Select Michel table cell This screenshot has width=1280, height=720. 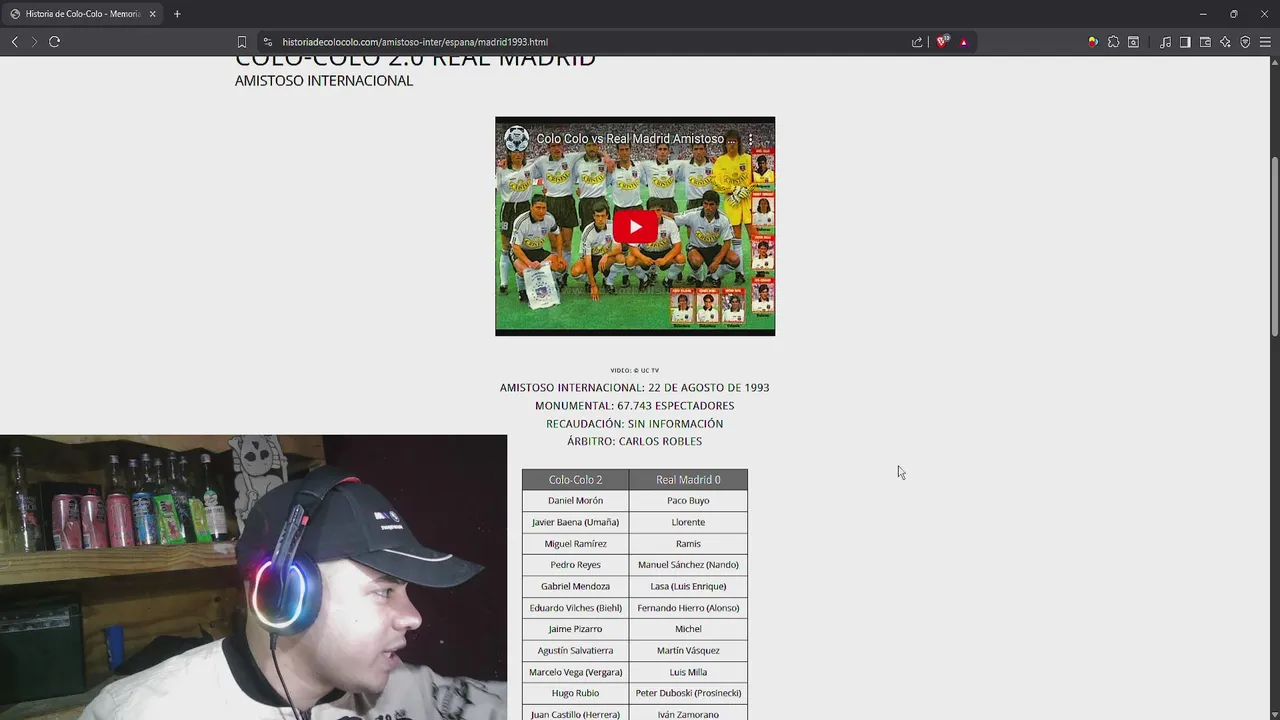(688, 629)
